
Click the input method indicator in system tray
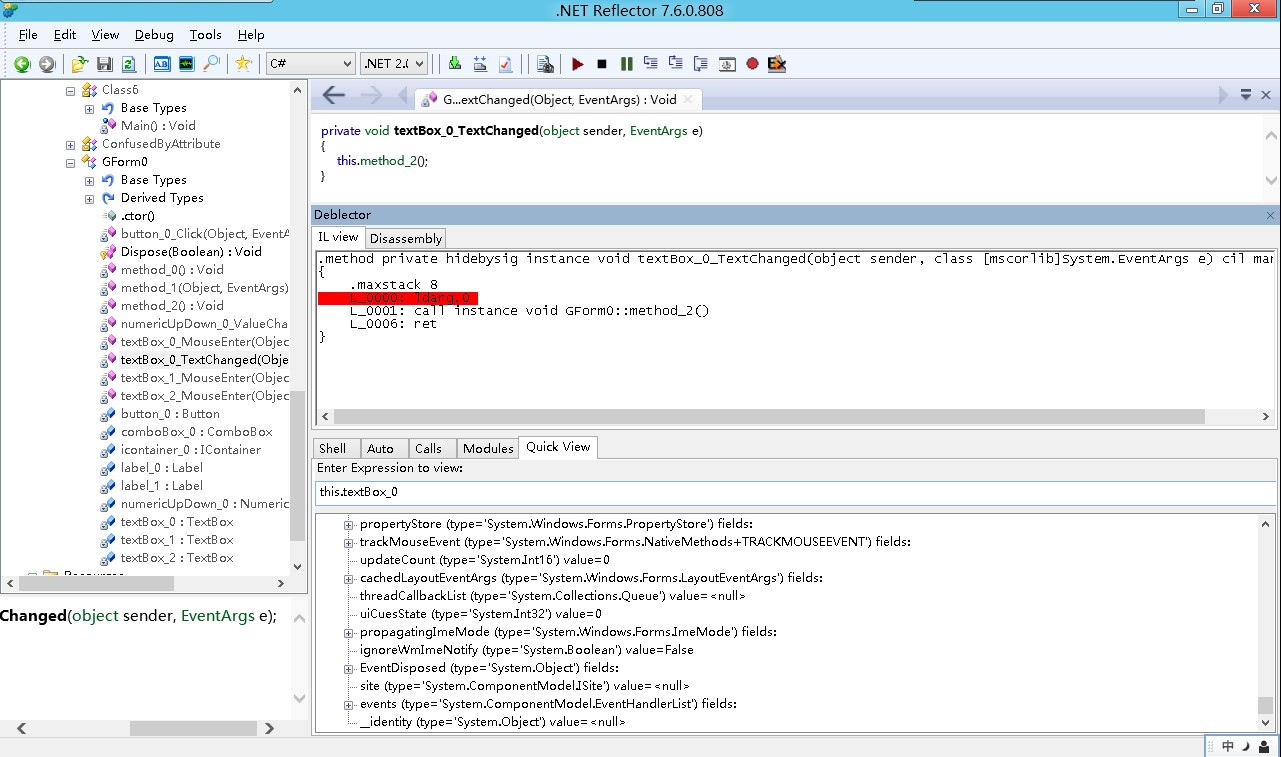(x=1228, y=746)
